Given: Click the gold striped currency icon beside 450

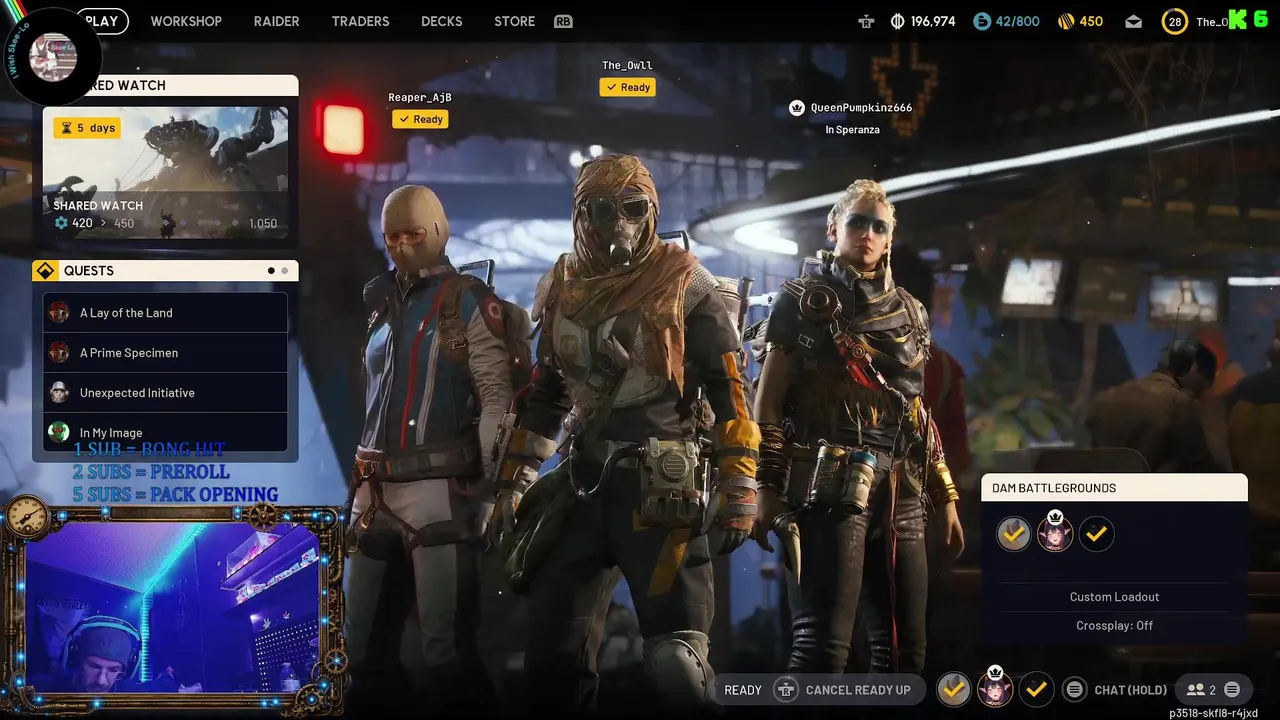Looking at the screenshot, I should [x=1066, y=21].
